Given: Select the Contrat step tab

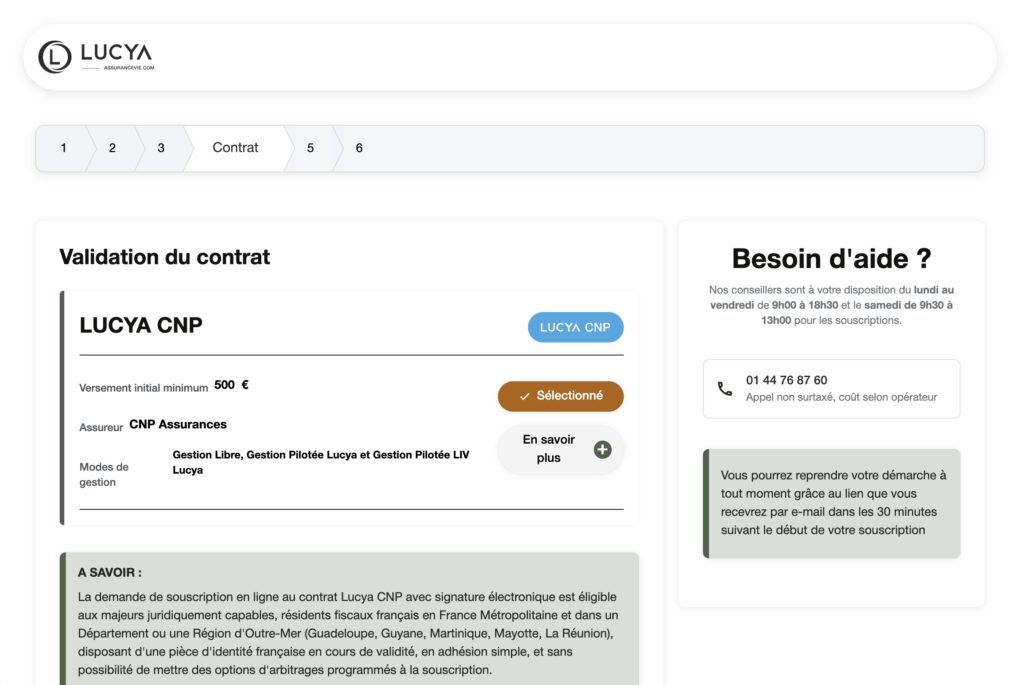Looking at the screenshot, I should pyautogui.click(x=235, y=148).
